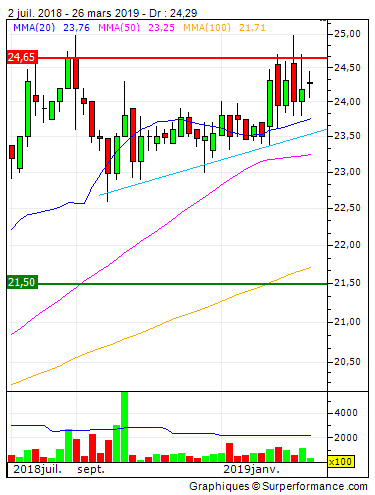Click the 2018juil. date axis label
The width and height of the screenshot is (375, 495).
tap(37, 469)
